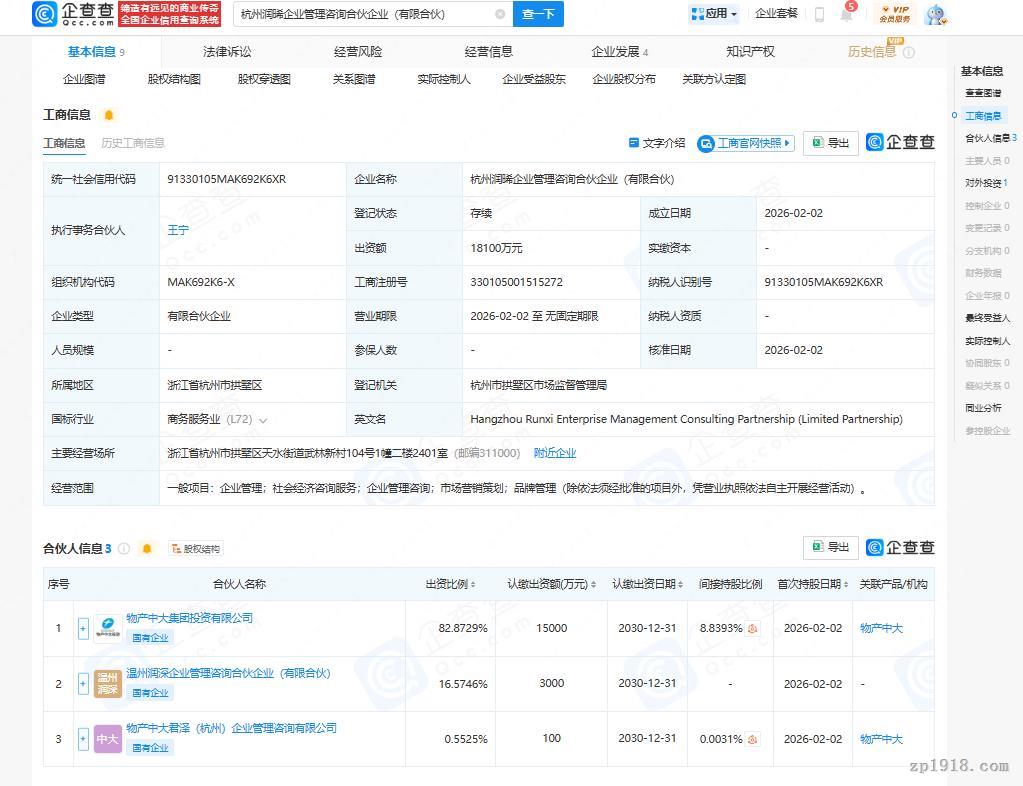
Task: Click the mobile phone icon in header
Action: pyautogui.click(x=819, y=14)
